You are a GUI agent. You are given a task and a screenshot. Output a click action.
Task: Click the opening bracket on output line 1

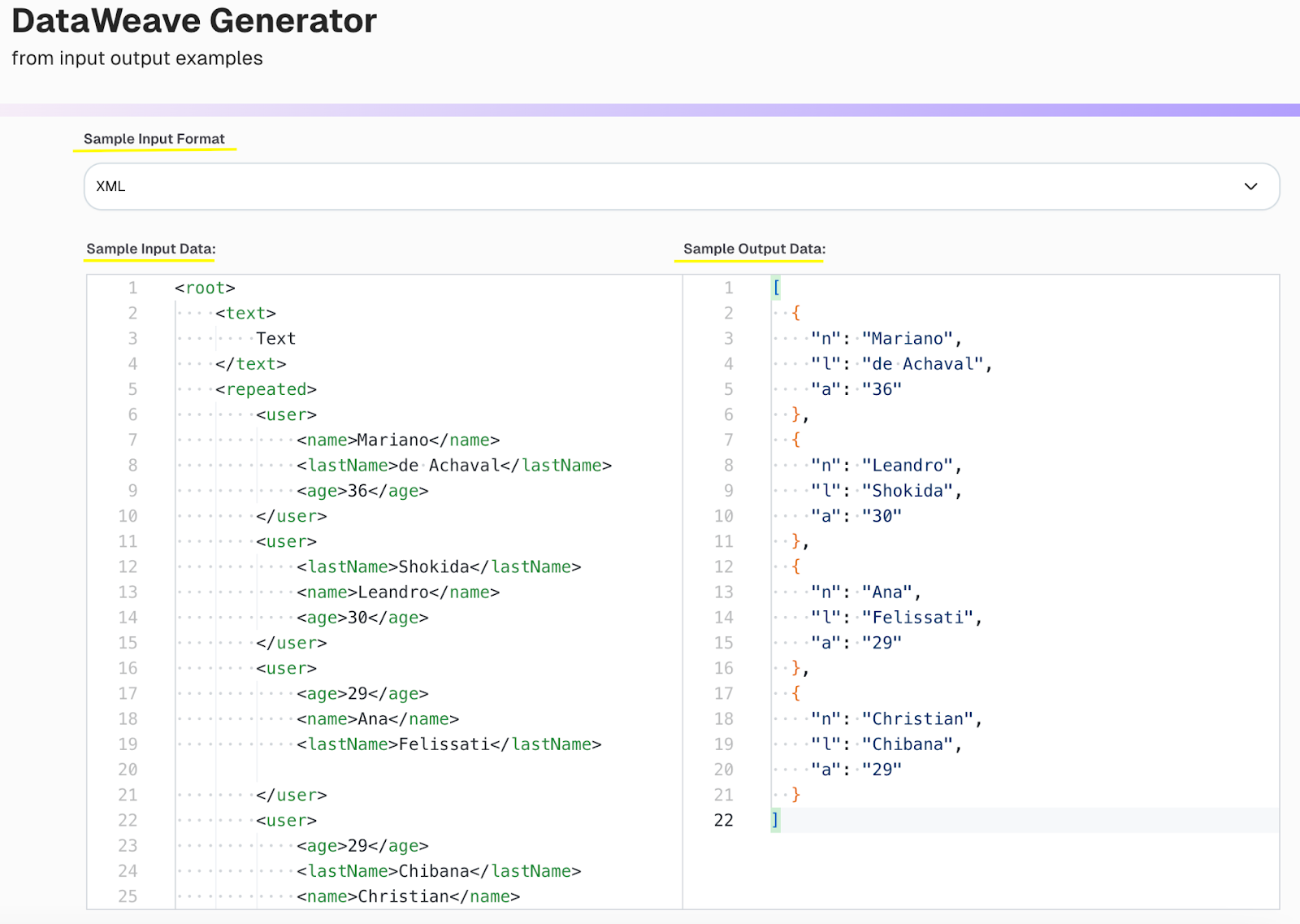click(776, 288)
